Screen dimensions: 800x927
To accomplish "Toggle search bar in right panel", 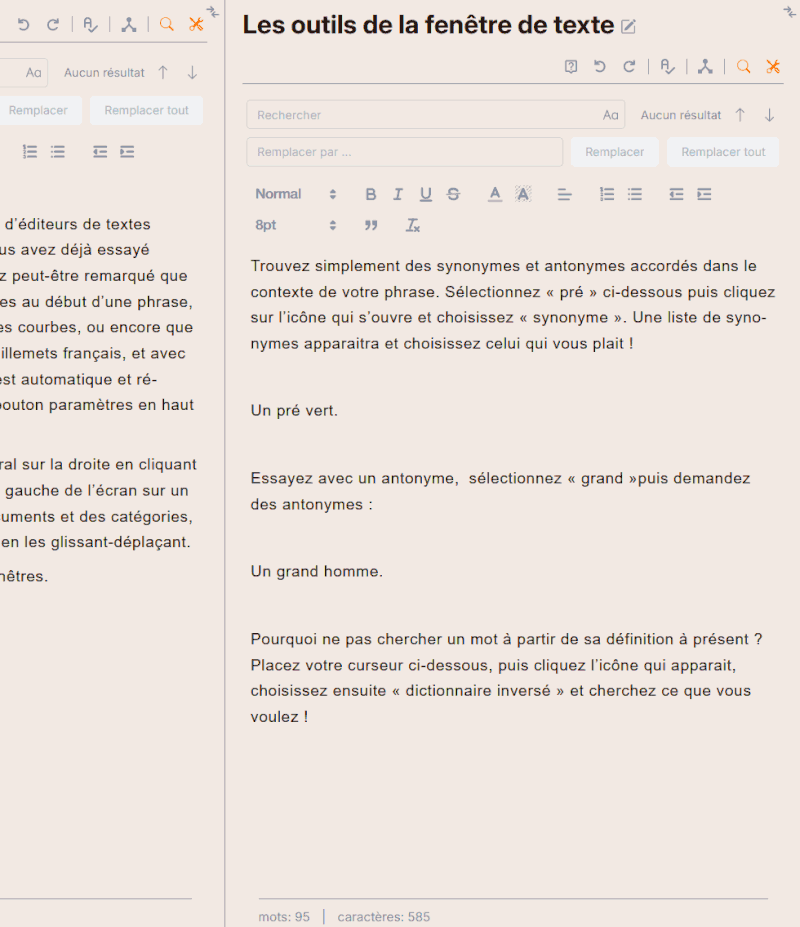I will [743, 67].
